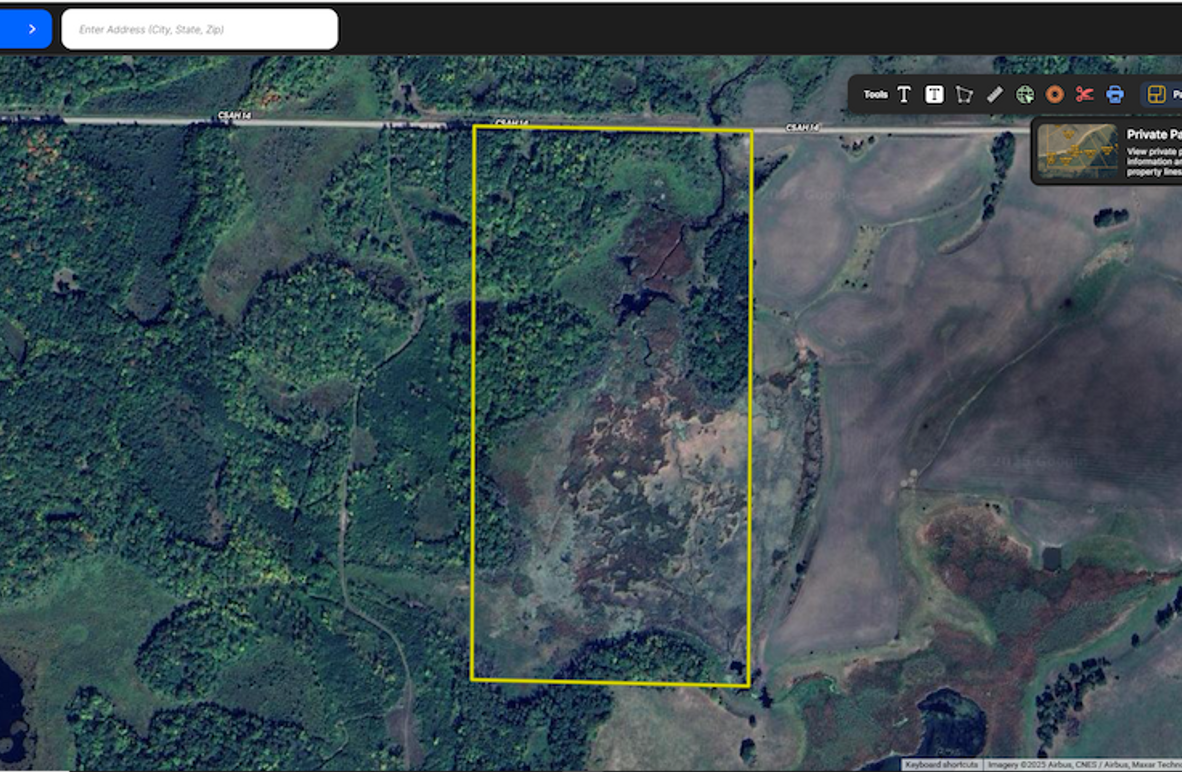Screen dimensions: 1182x772
Task: Click the Tools label in toolbar
Action: coord(875,95)
